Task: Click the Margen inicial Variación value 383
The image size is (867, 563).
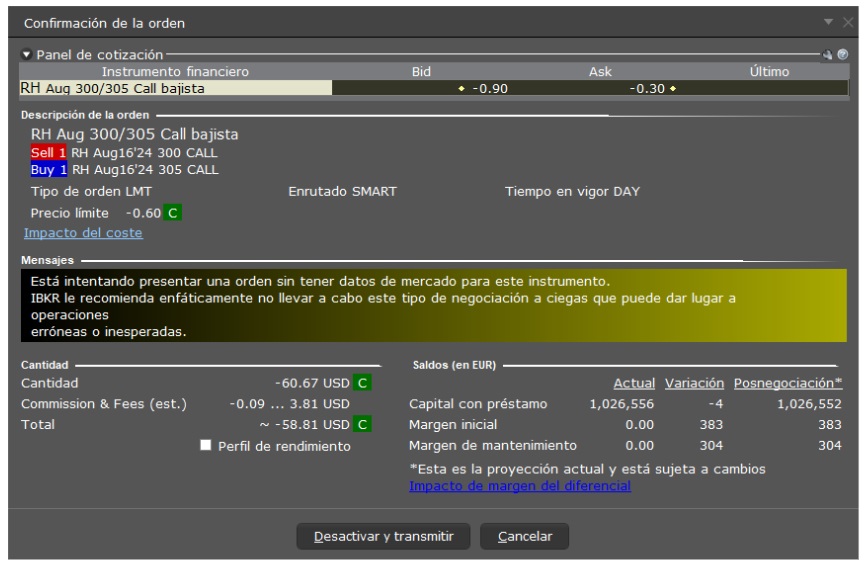Action: tap(711, 424)
